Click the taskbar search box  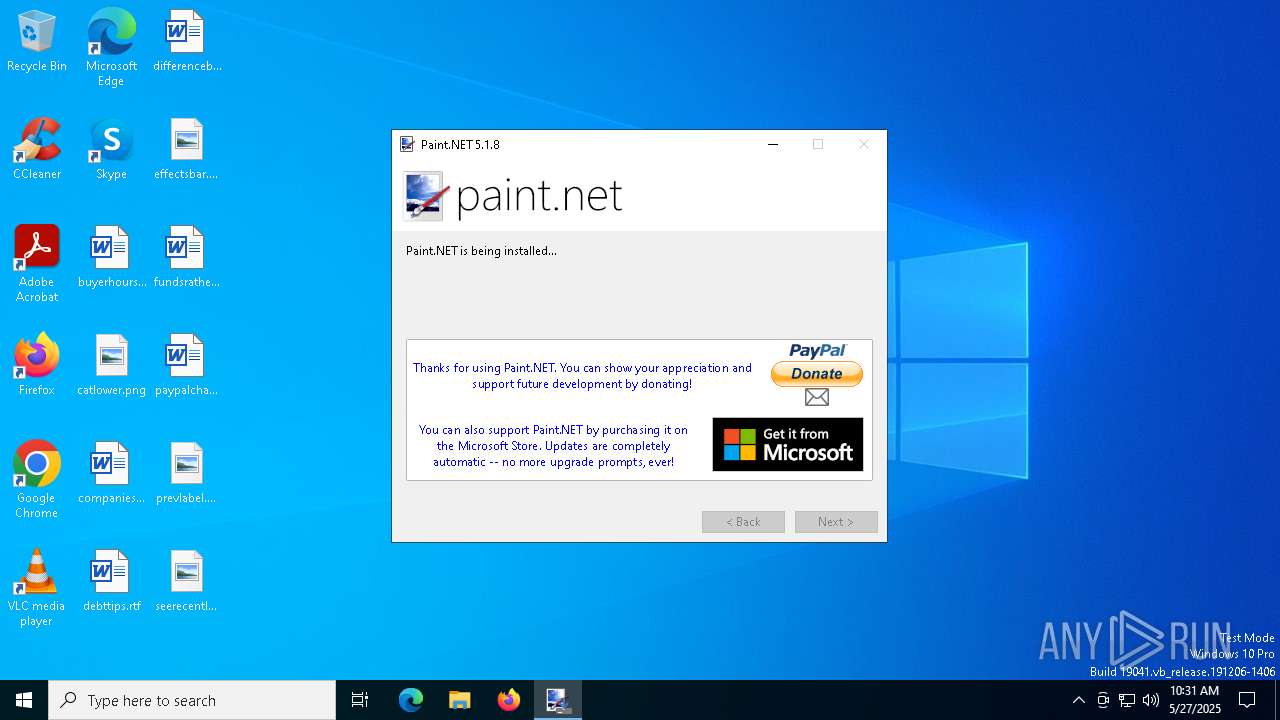click(192, 700)
